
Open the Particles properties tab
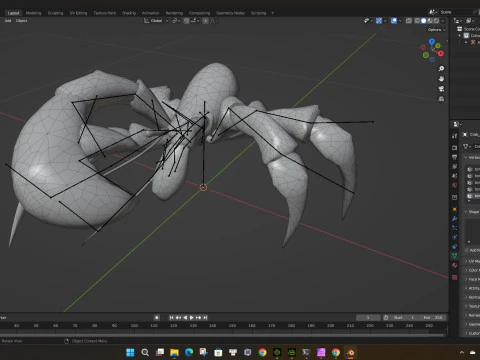click(x=455, y=228)
